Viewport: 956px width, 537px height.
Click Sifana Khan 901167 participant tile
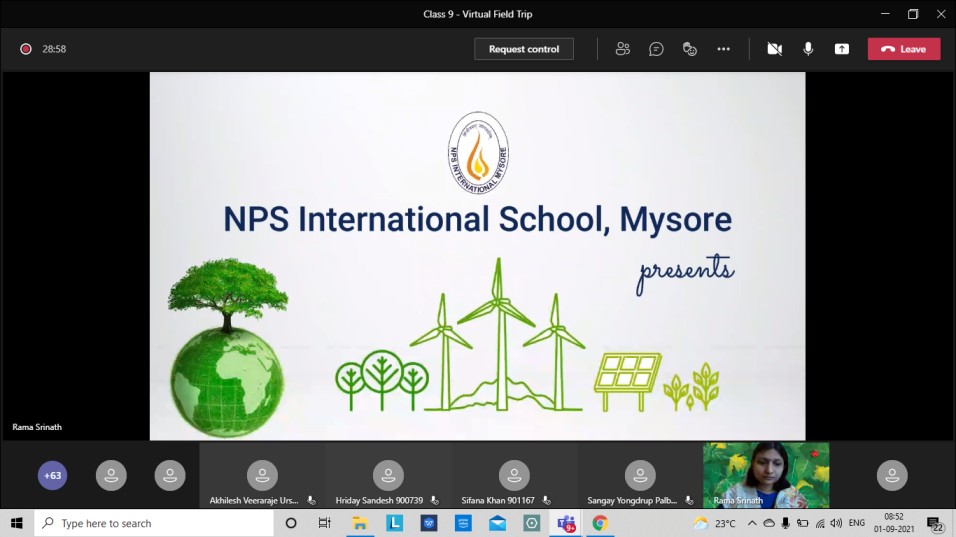pos(514,476)
